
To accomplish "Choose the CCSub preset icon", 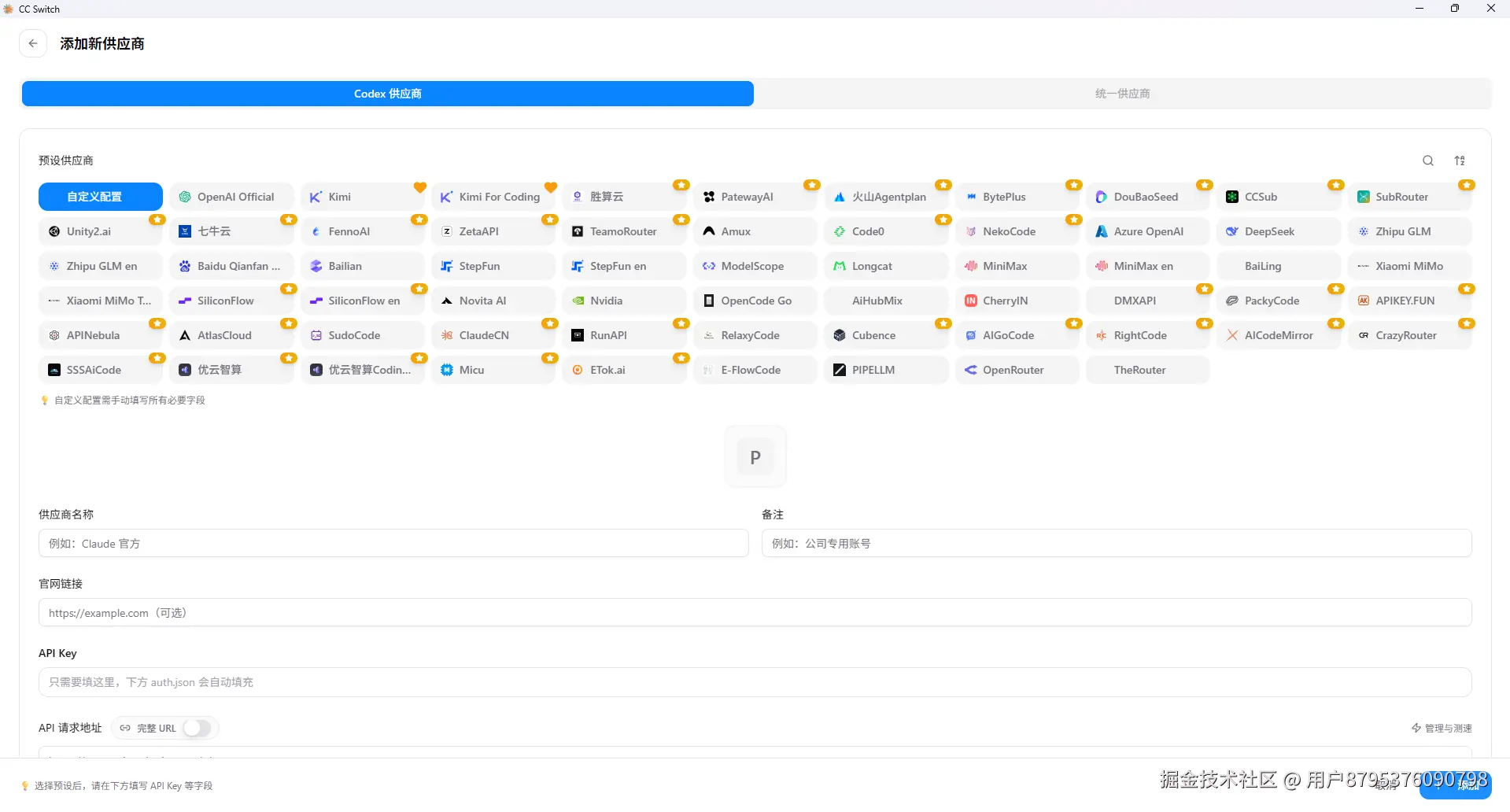I will (1232, 197).
